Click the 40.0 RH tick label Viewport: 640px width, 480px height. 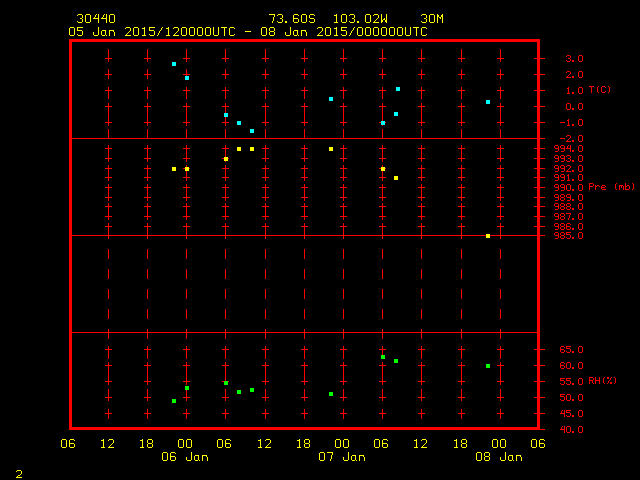point(571,429)
